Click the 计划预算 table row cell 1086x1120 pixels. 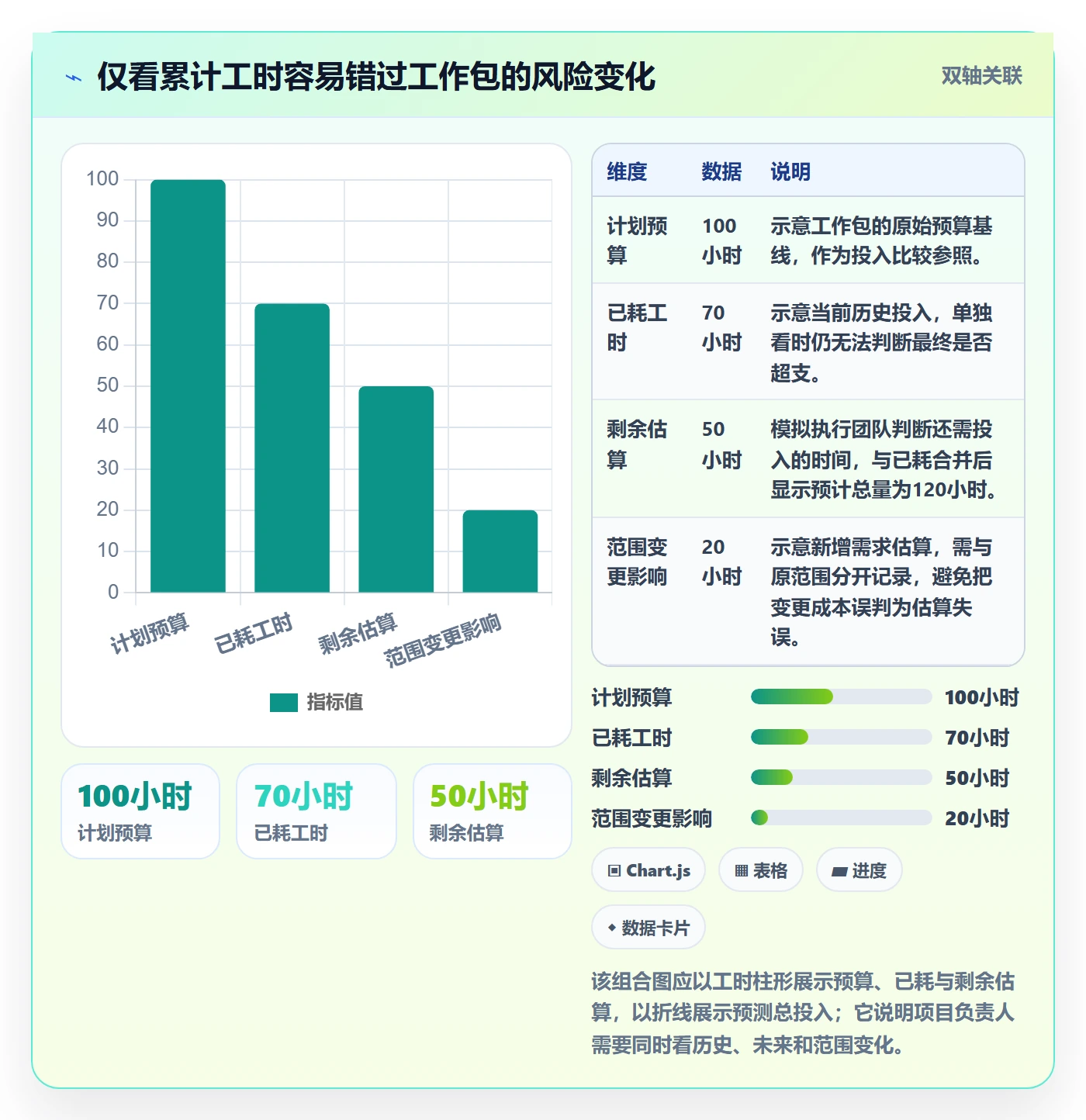[639, 240]
